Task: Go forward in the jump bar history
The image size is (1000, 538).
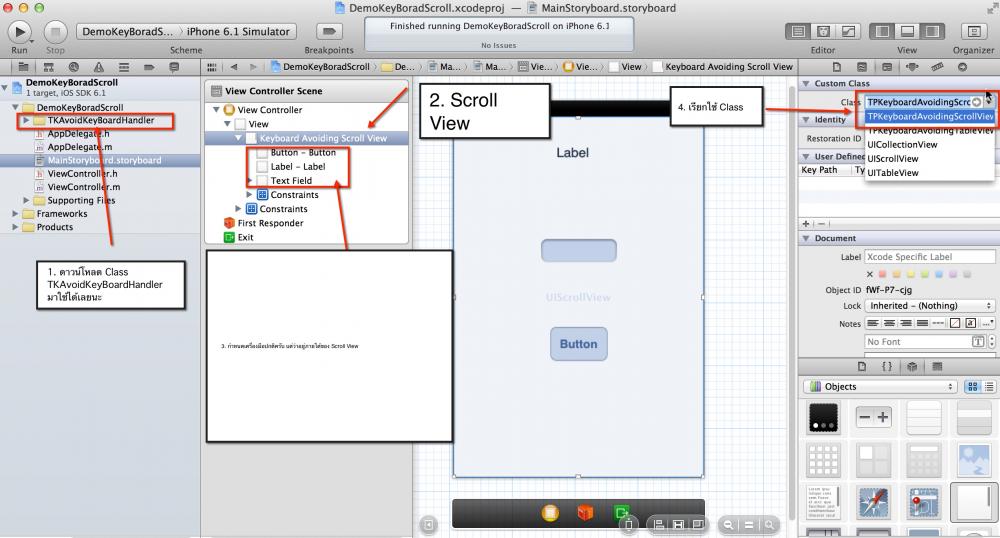Action: pyautogui.click(x=253, y=67)
